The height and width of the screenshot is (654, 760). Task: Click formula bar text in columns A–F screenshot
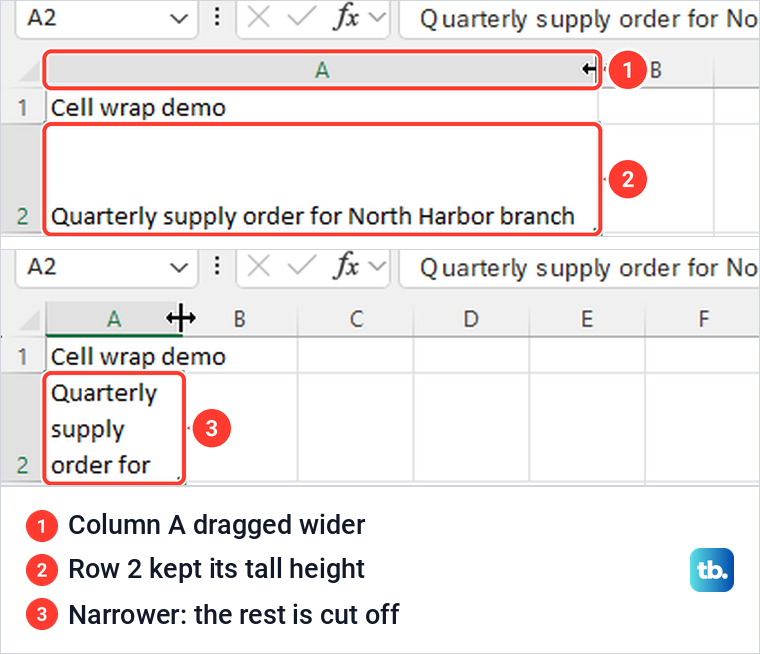pos(588,268)
